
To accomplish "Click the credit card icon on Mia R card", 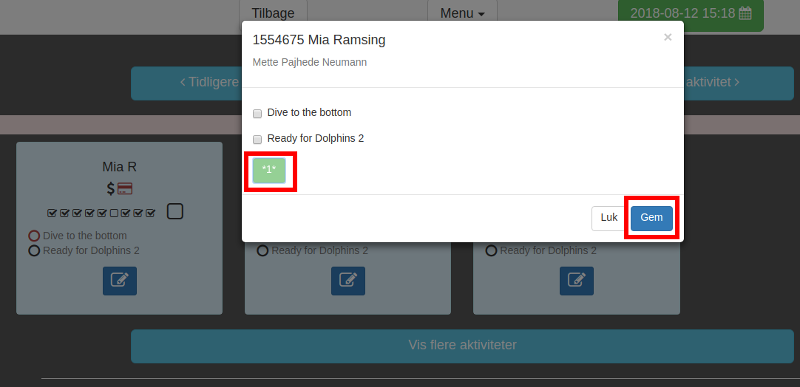I will pyautogui.click(x=125, y=189).
